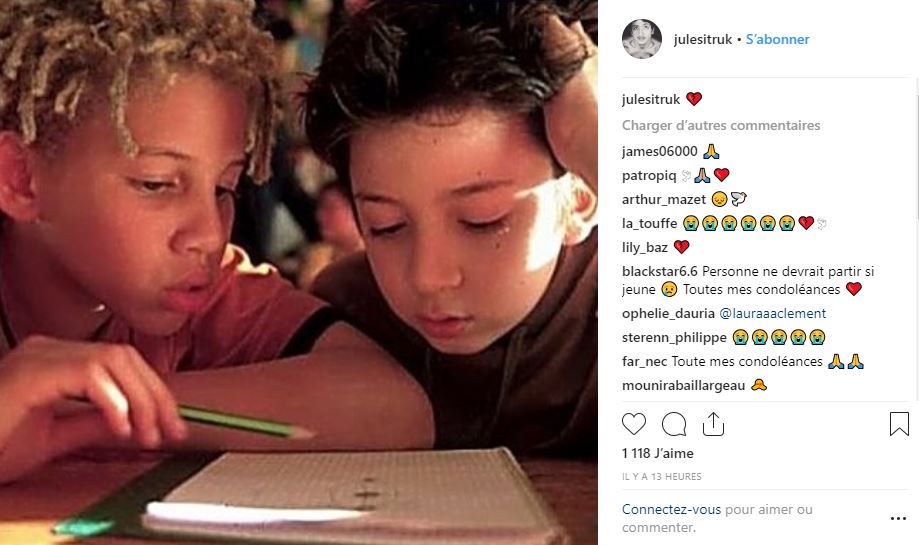The image size is (919, 545).
Task: View arthur_mazet's profile
Action: tap(663, 199)
